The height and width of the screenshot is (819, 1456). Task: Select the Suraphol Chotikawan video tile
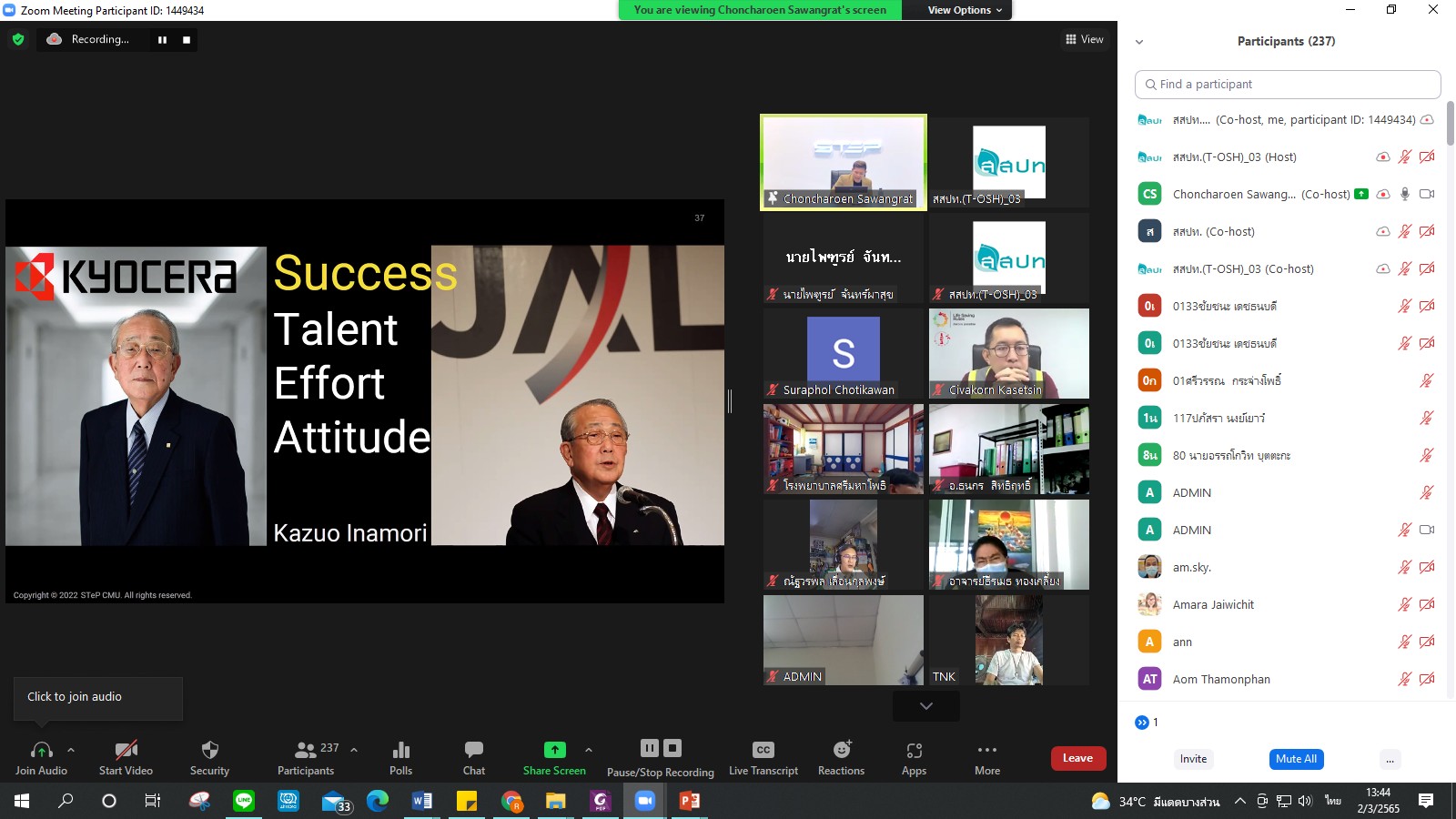pyautogui.click(x=844, y=353)
